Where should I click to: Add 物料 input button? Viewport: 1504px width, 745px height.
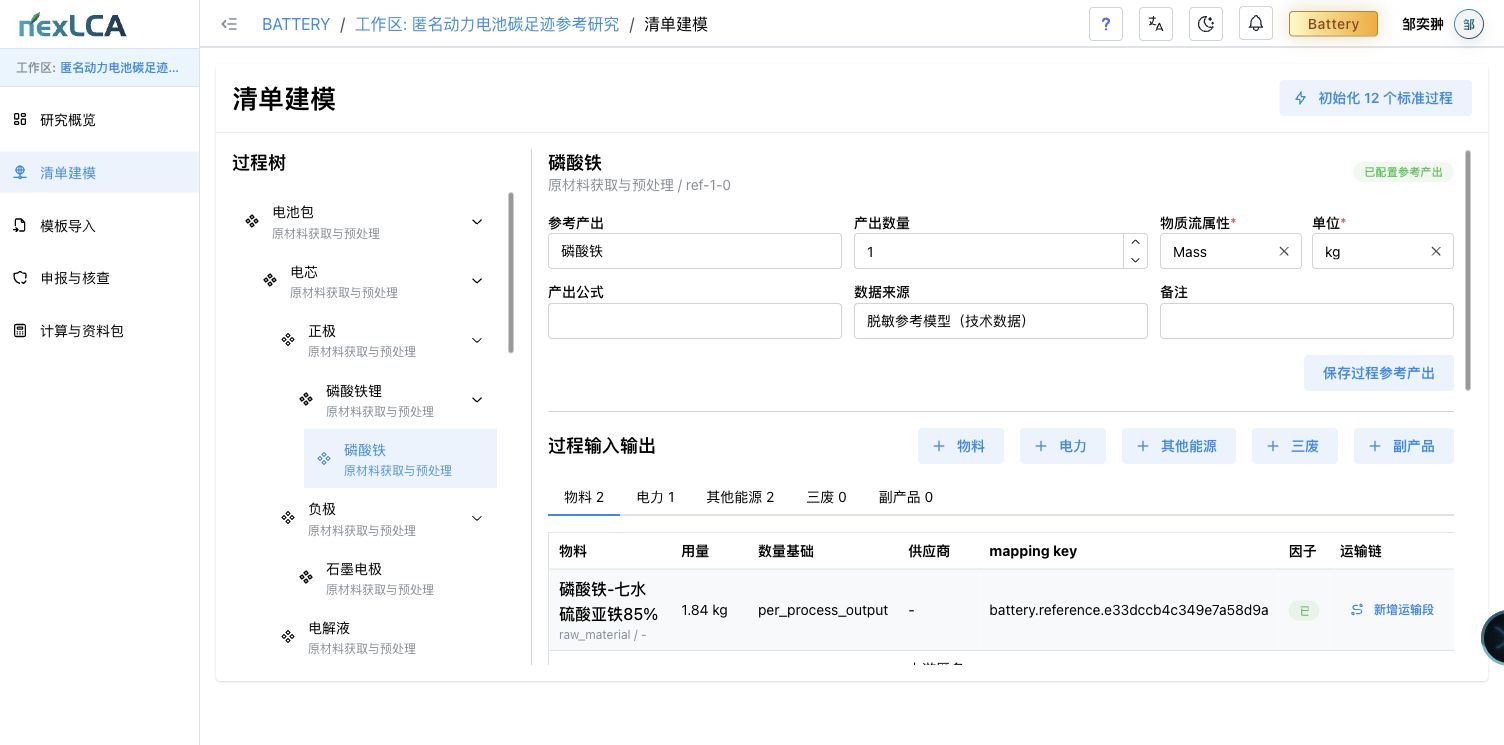point(961,446)
